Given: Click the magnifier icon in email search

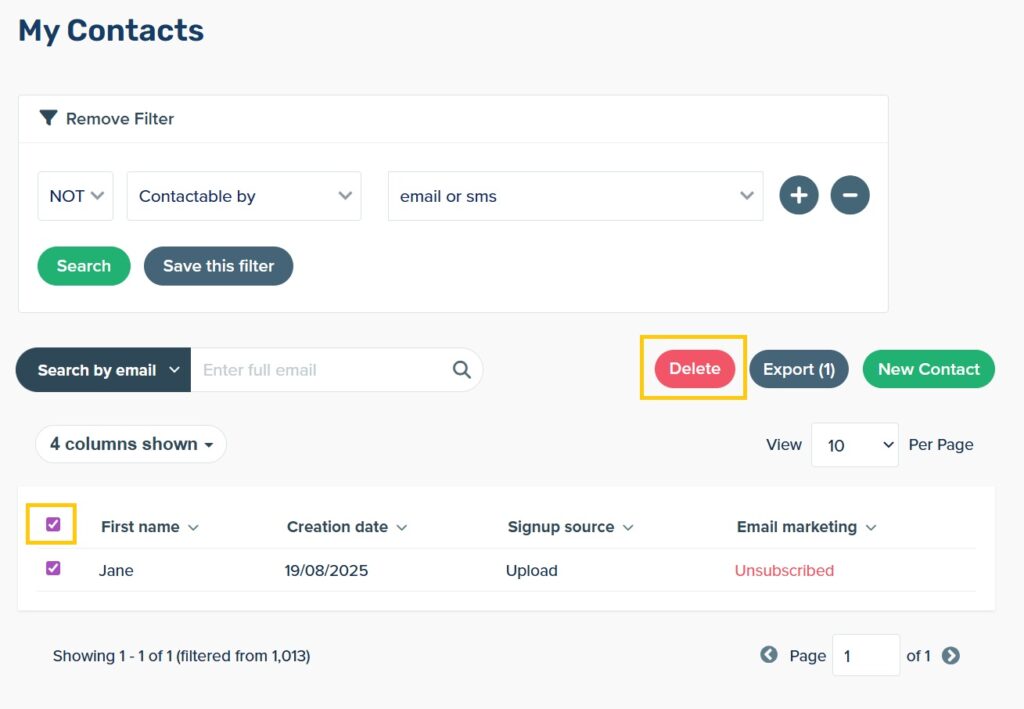Looking at the screenshot, I should (461, 370).
